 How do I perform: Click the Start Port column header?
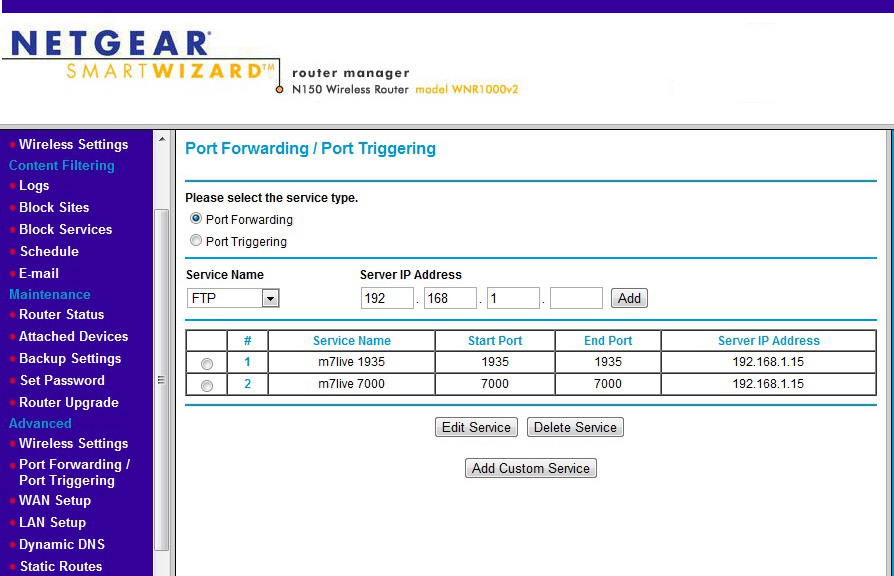point(495,340)
